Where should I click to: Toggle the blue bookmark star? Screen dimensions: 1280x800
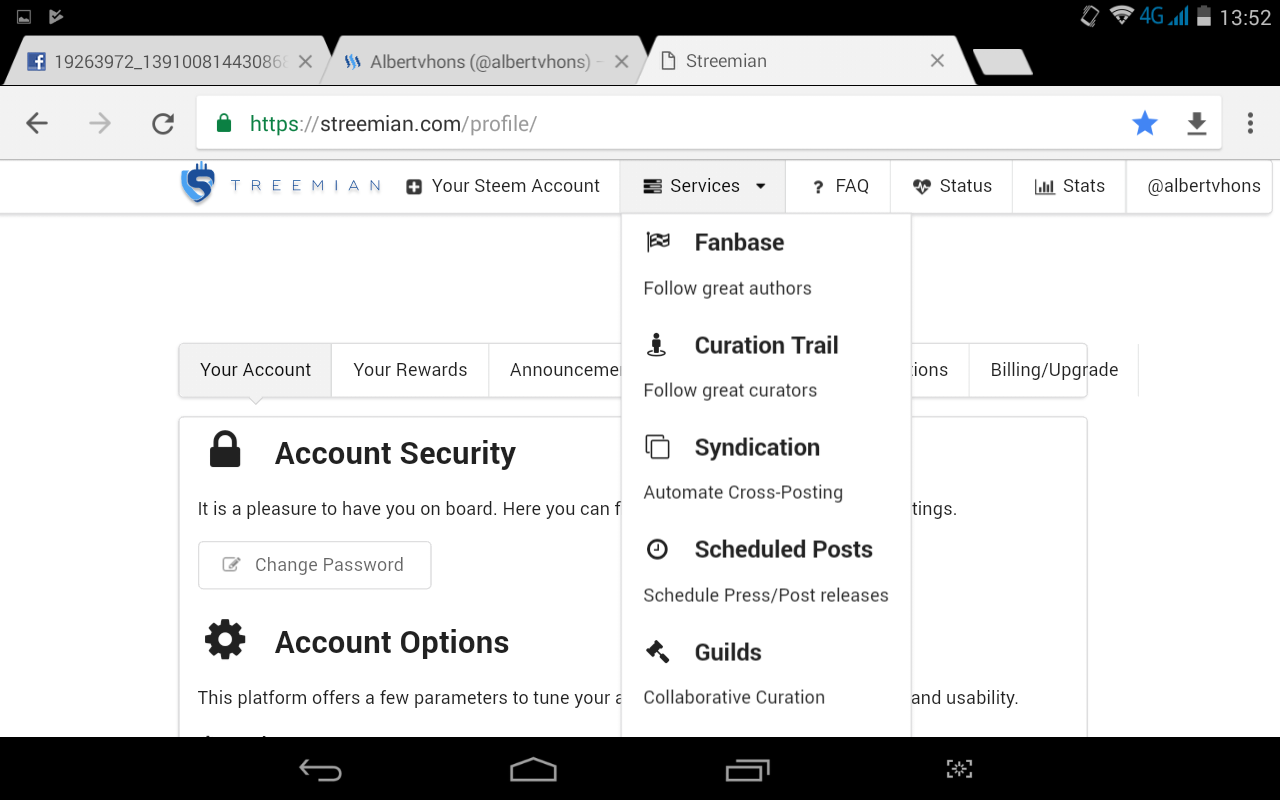click(1145, 123)
